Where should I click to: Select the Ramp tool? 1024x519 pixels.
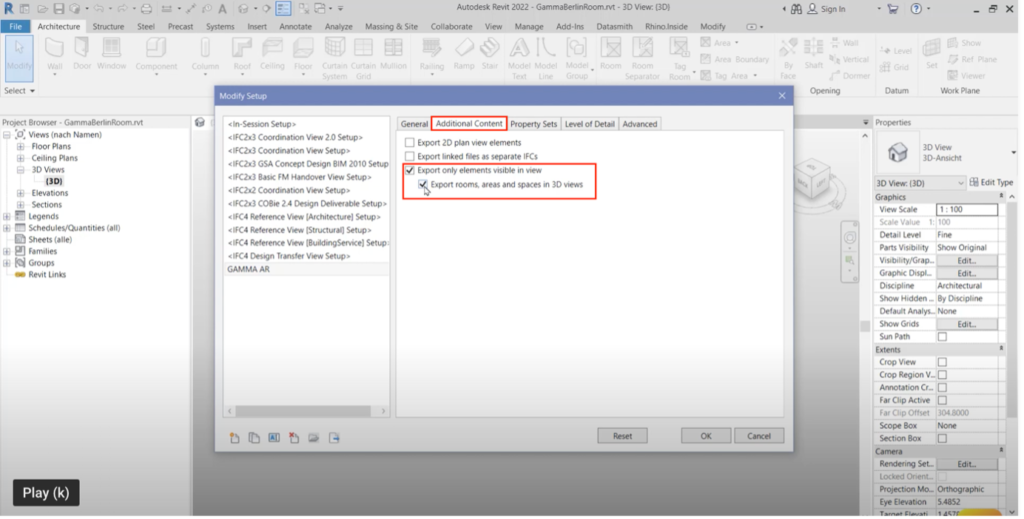click(x=464, y=54)
